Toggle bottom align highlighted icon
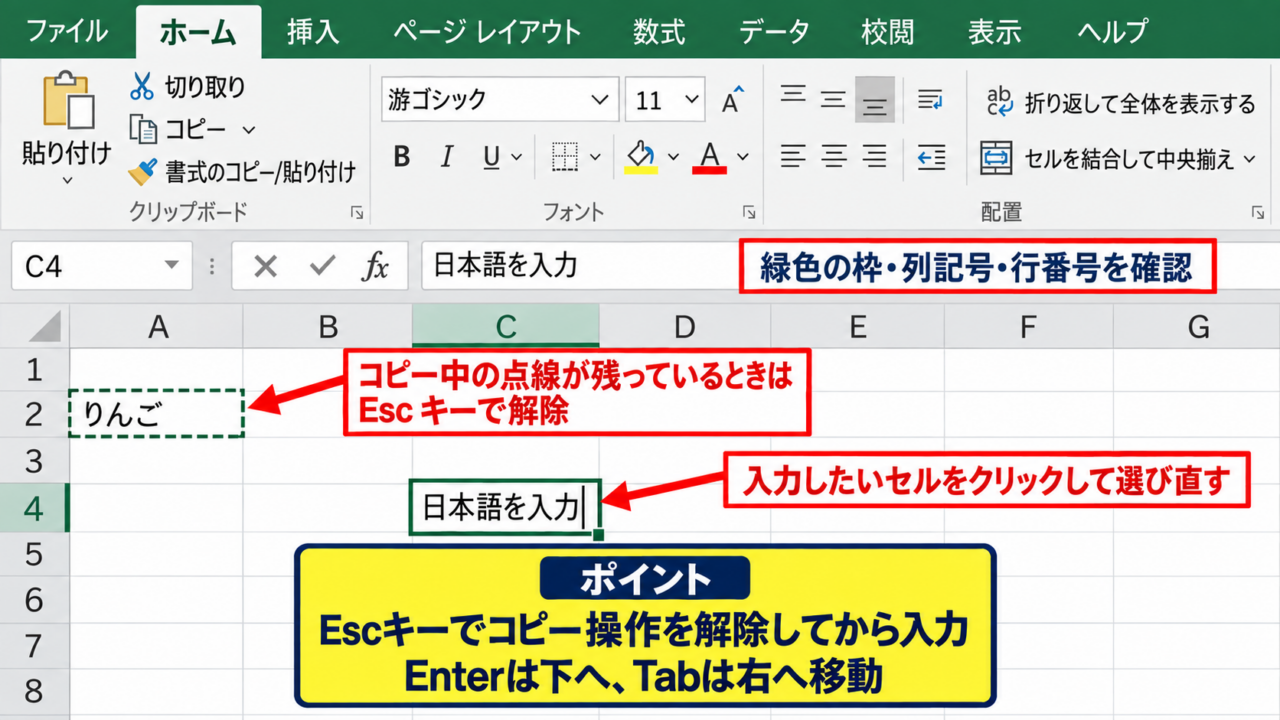This screenshot has height=720, width=1280. click(875, 100)
